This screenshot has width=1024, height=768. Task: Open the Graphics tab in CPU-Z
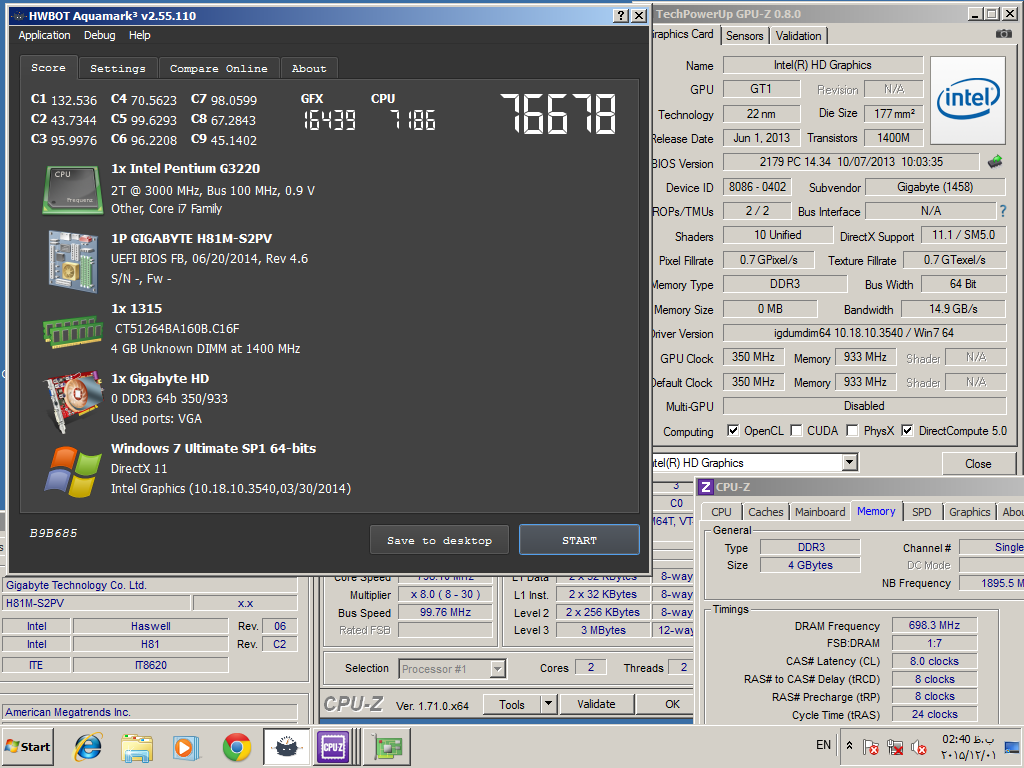point(969,512)
